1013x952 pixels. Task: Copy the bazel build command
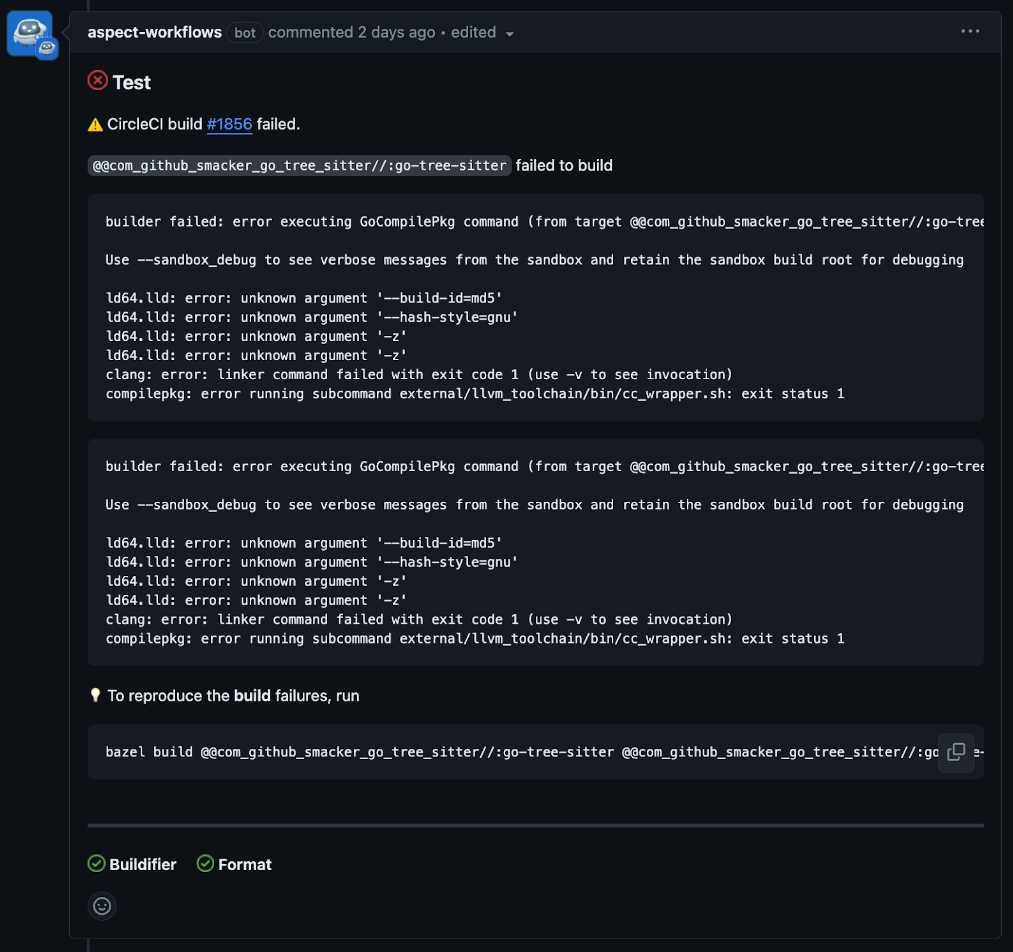point(956,752)
